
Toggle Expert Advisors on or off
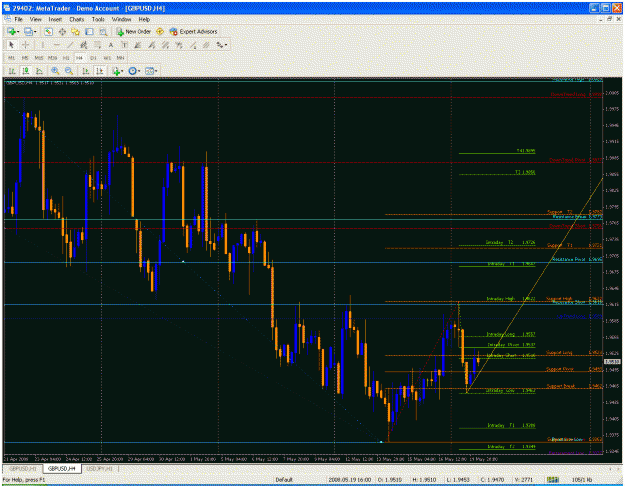tap(193, 31)
